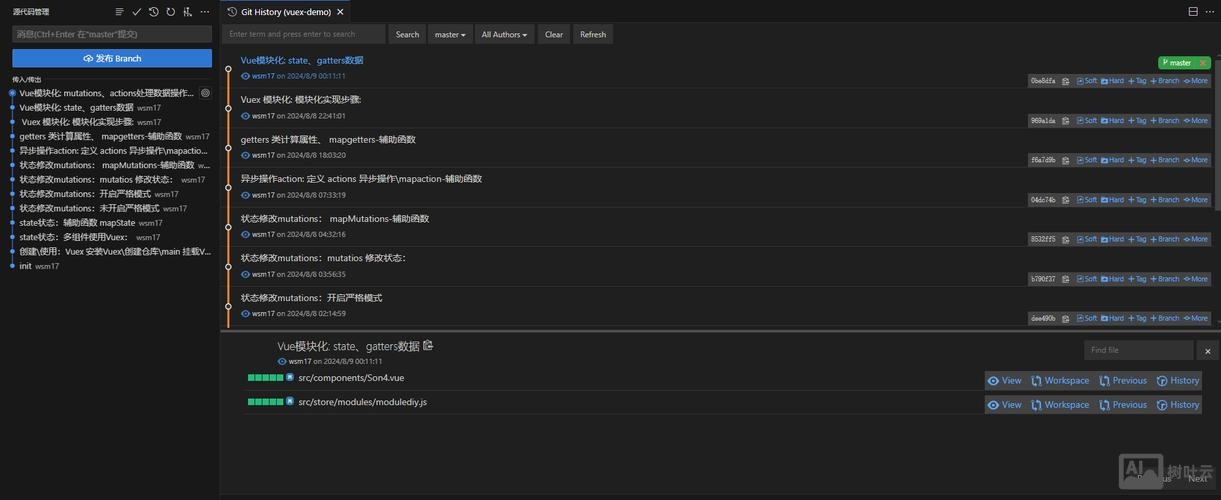Image resolution: width=1221 pixels, height=500 pixels.
Task: Open the view history icon in source control header
Action: pyautogui.click(x=153, y=12)
